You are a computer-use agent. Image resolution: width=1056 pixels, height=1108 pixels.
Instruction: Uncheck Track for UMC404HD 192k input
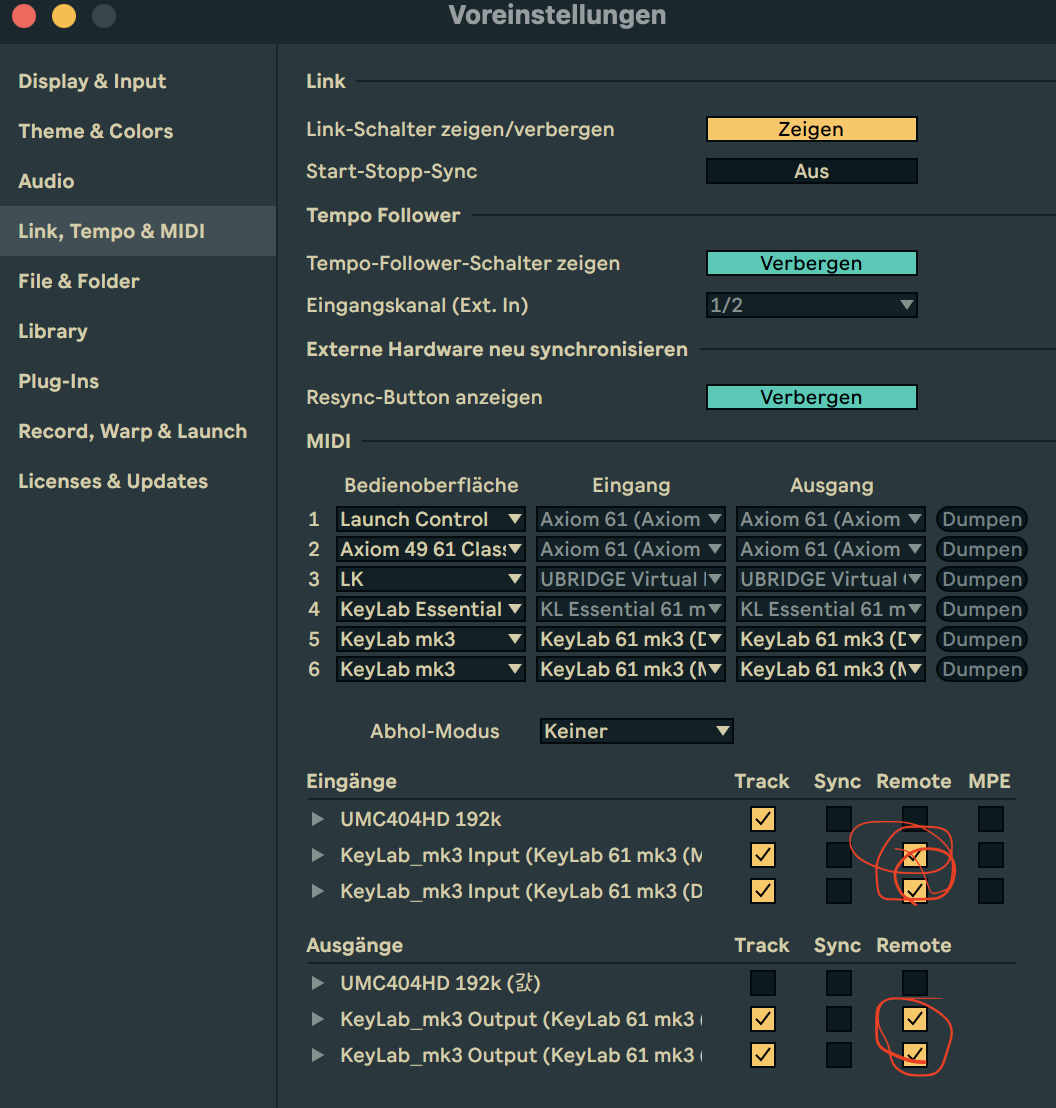point(763,819)
